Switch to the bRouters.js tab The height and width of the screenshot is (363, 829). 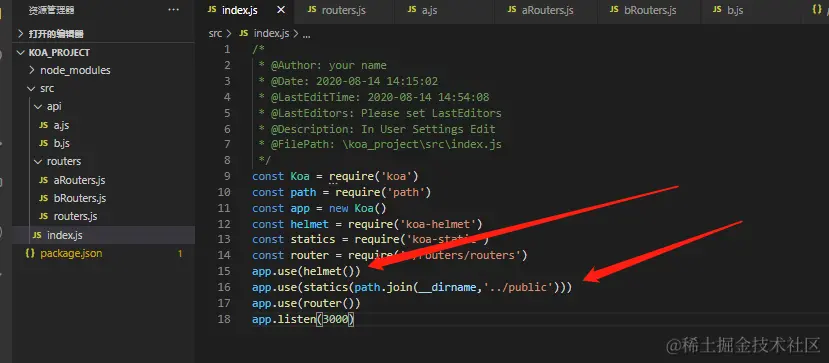(x=650, y=10)
